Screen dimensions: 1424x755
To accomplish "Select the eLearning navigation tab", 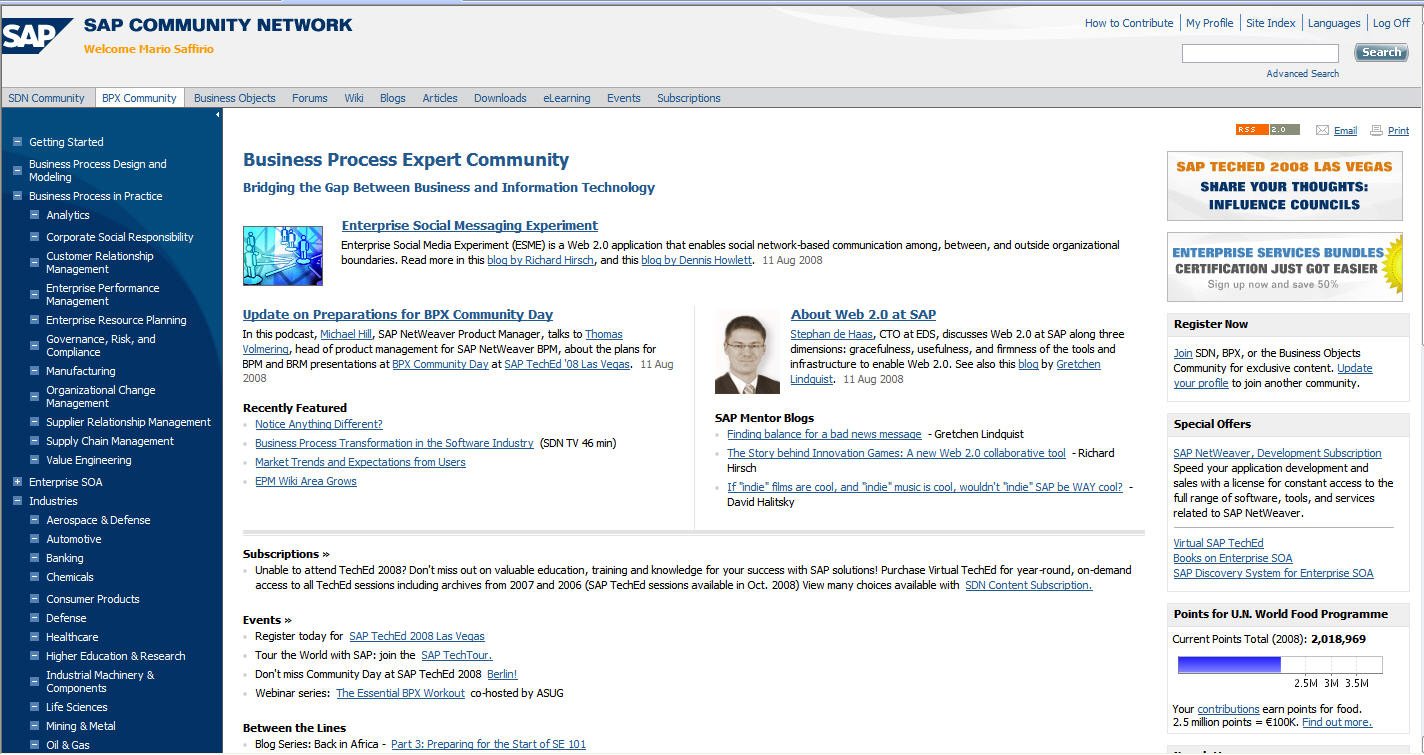I will [x=566, y=98].
